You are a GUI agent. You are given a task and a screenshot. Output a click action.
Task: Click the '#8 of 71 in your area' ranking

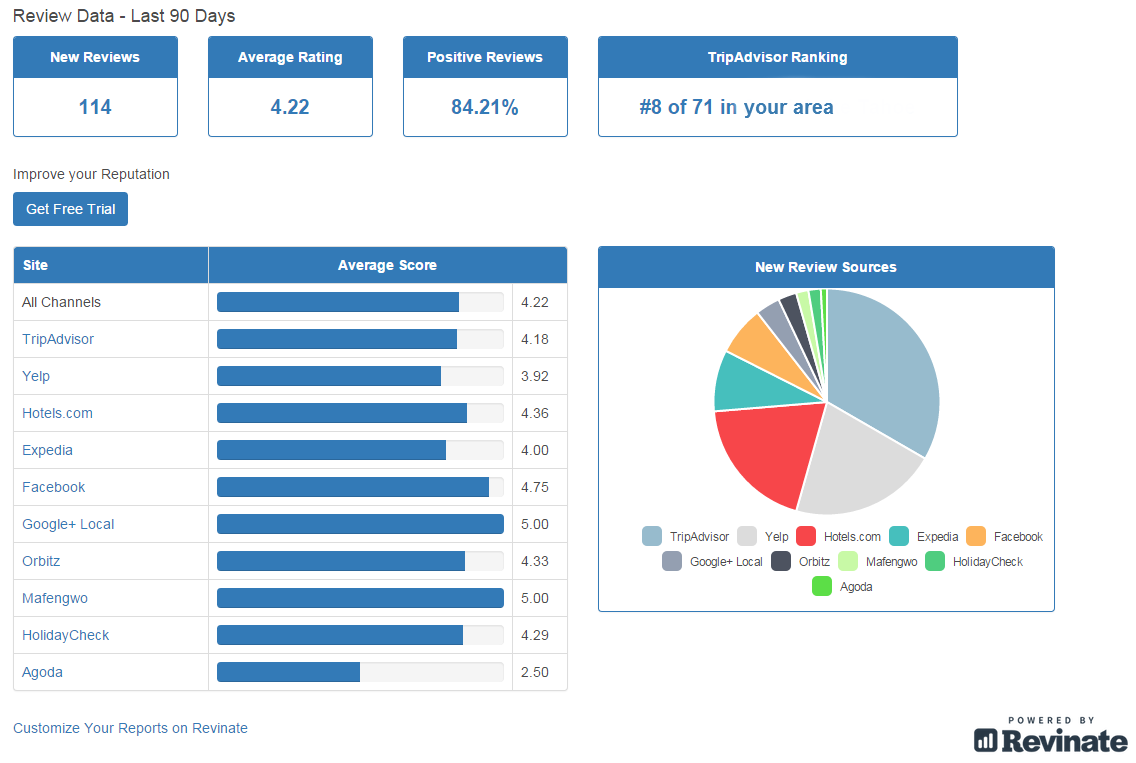(736, 107)
